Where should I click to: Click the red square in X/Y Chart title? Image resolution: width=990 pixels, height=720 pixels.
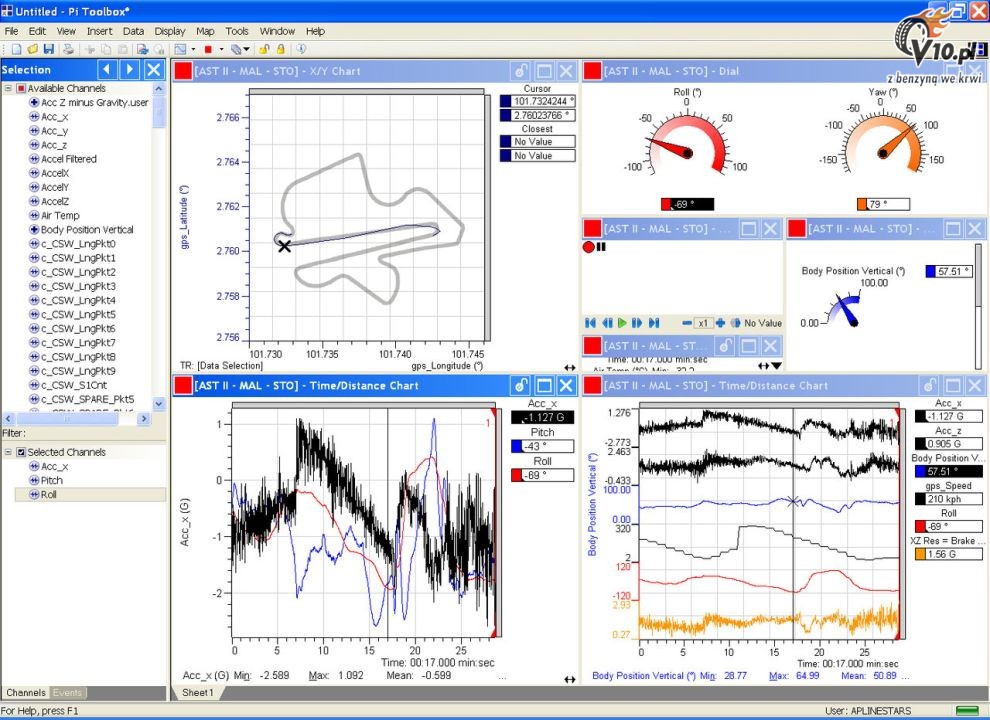[183, 71]
